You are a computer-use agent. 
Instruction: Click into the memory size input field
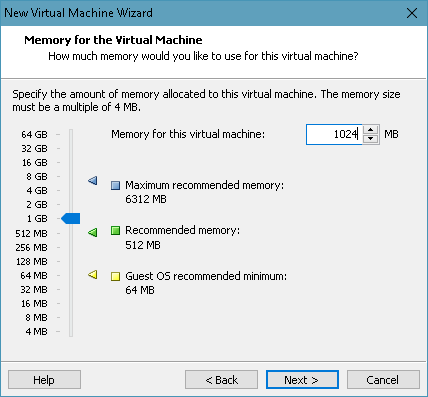(x=334, y=134)
